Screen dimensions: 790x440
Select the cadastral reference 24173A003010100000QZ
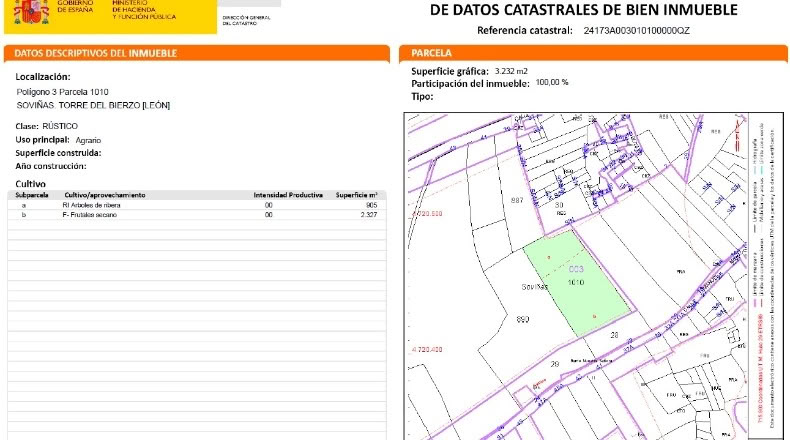[x=636, y=30]
